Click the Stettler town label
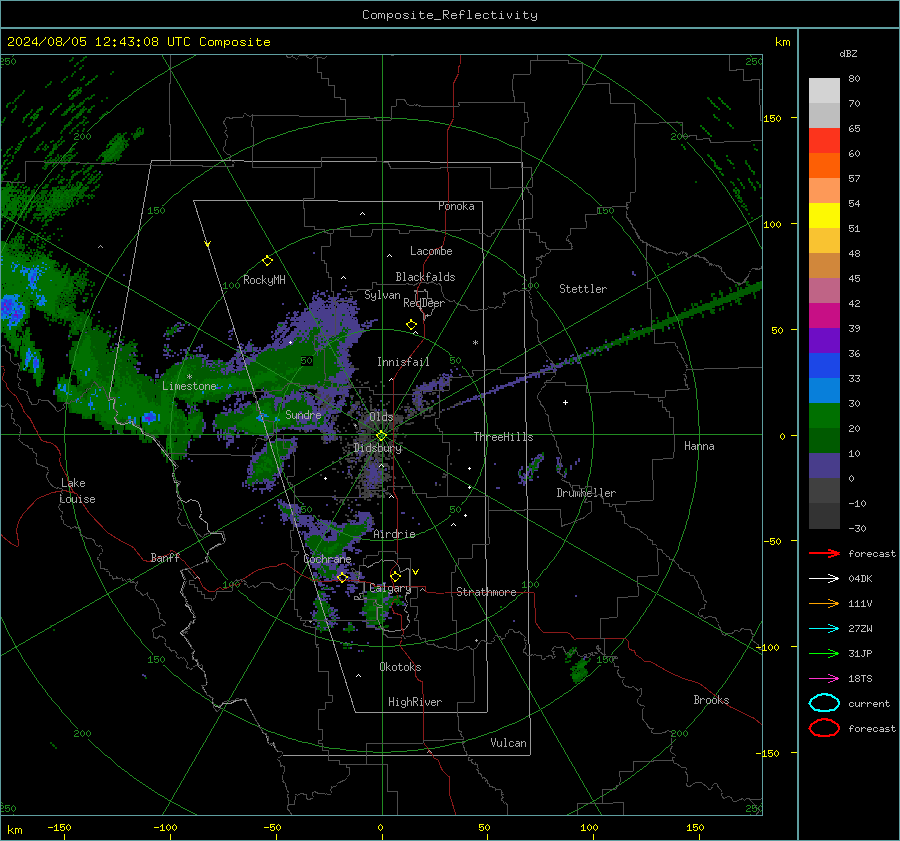The width and height of the screenshot is (900, 841). 583,289
